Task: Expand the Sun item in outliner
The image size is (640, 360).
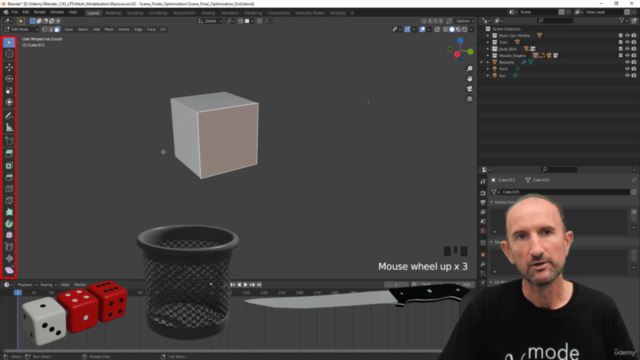Action: (488, 76)
